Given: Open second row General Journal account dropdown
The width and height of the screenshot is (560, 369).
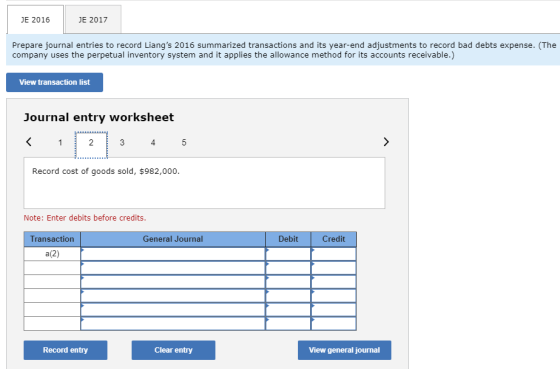Looking at the screenshot, I should click(x=173, y=268).
